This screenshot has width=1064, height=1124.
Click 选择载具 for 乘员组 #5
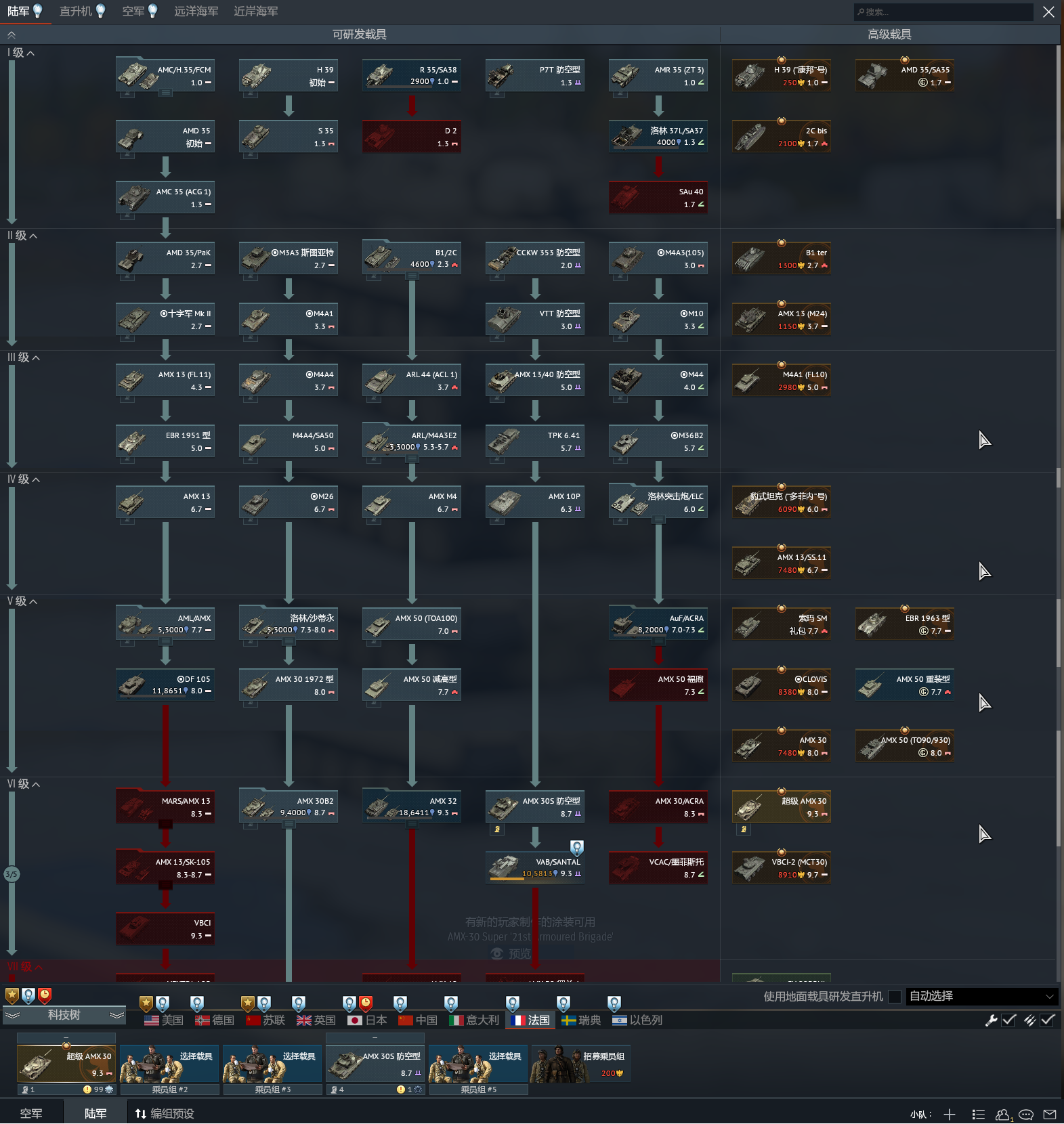[x=478, y=1064]
